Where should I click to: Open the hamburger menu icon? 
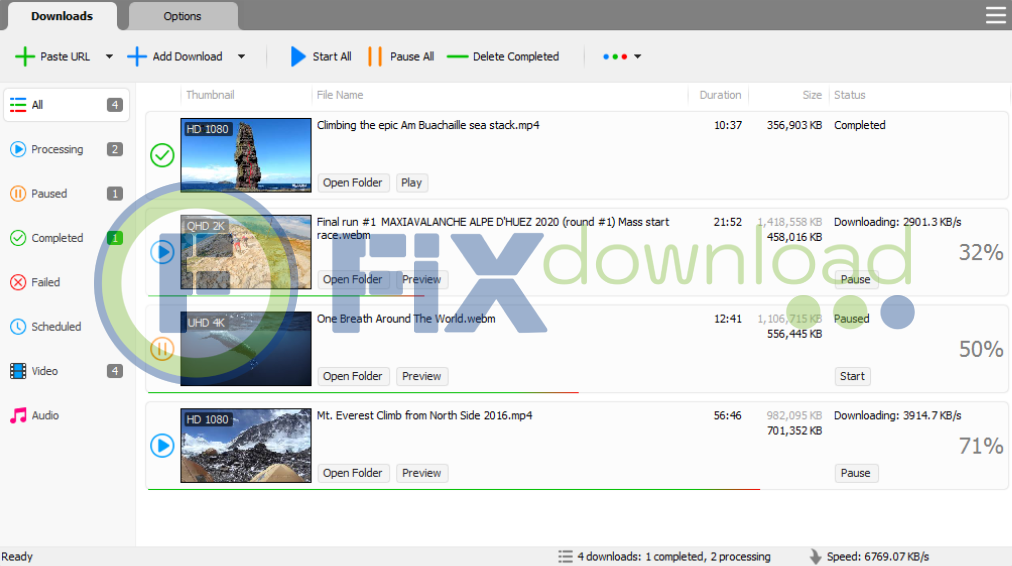coord(996,15)
